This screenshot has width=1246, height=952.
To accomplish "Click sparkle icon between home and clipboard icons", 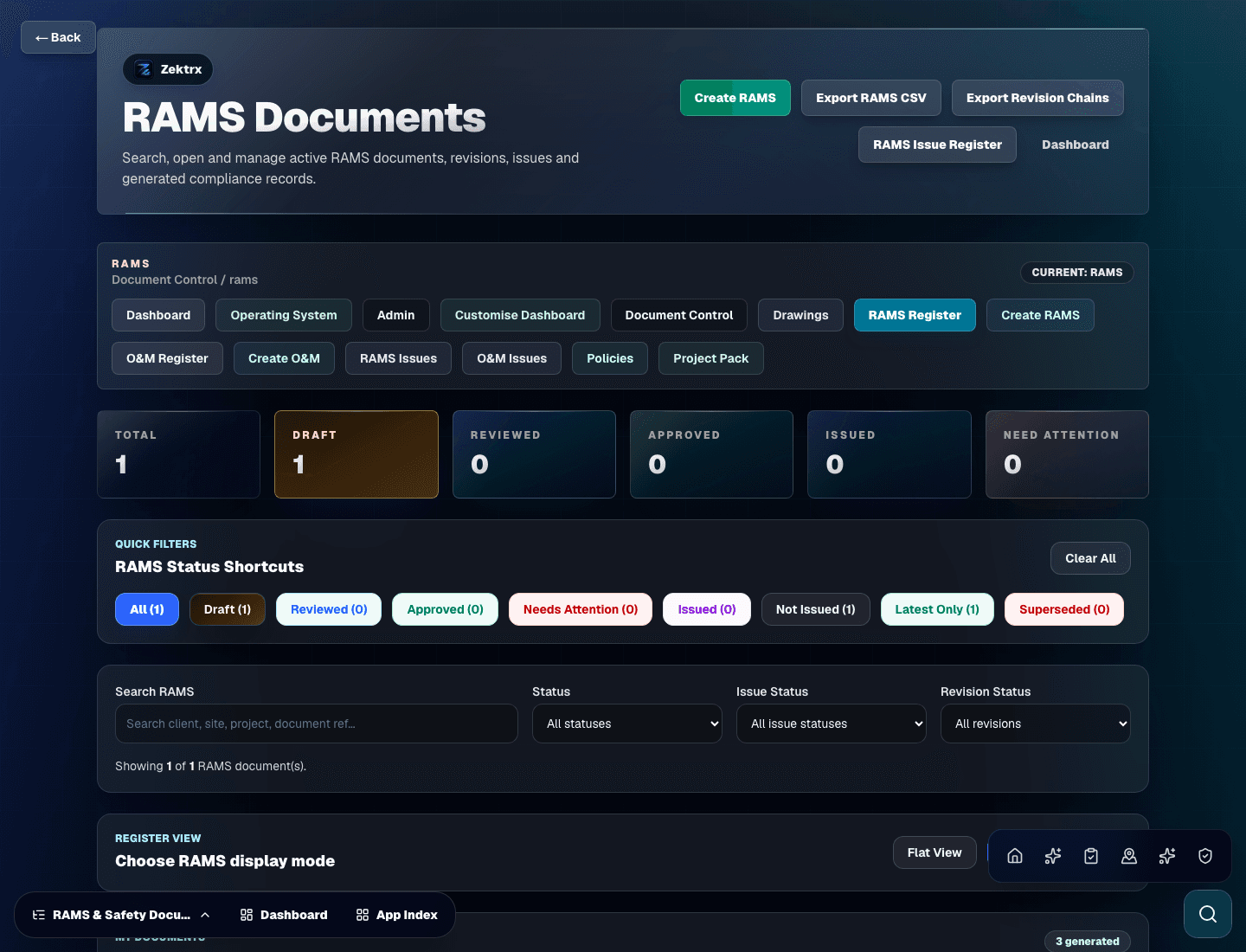I will pyautogui.click(x=1053, y=856).
